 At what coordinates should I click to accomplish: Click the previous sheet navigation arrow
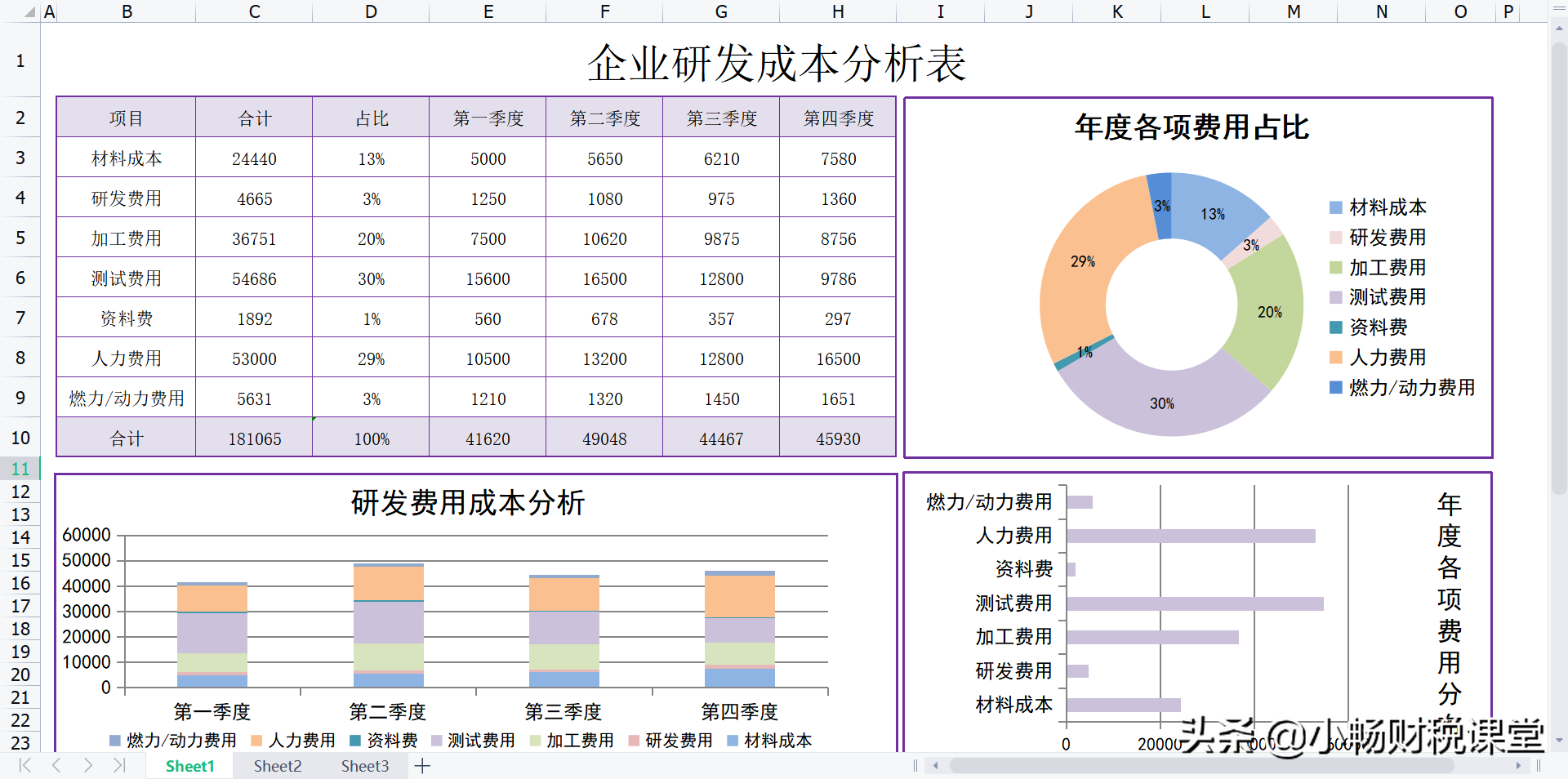[x=56, y=766]
